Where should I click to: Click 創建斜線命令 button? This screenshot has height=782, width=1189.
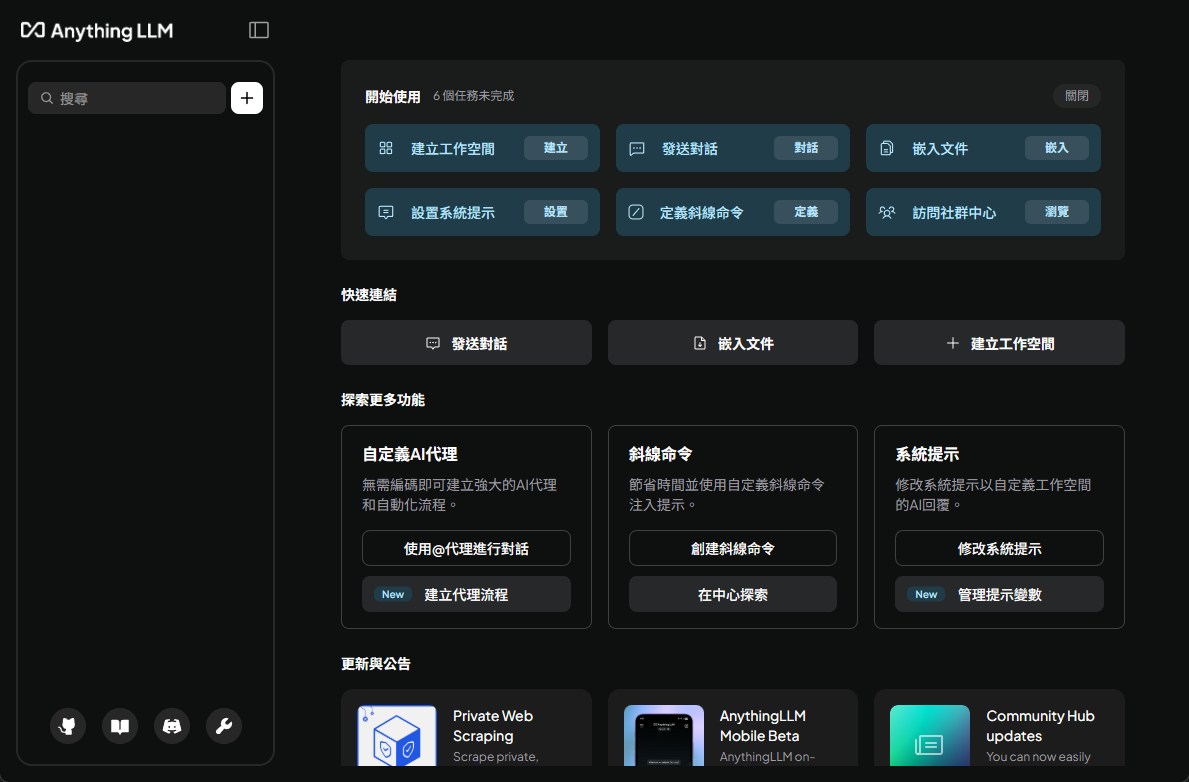click(733, 548)
